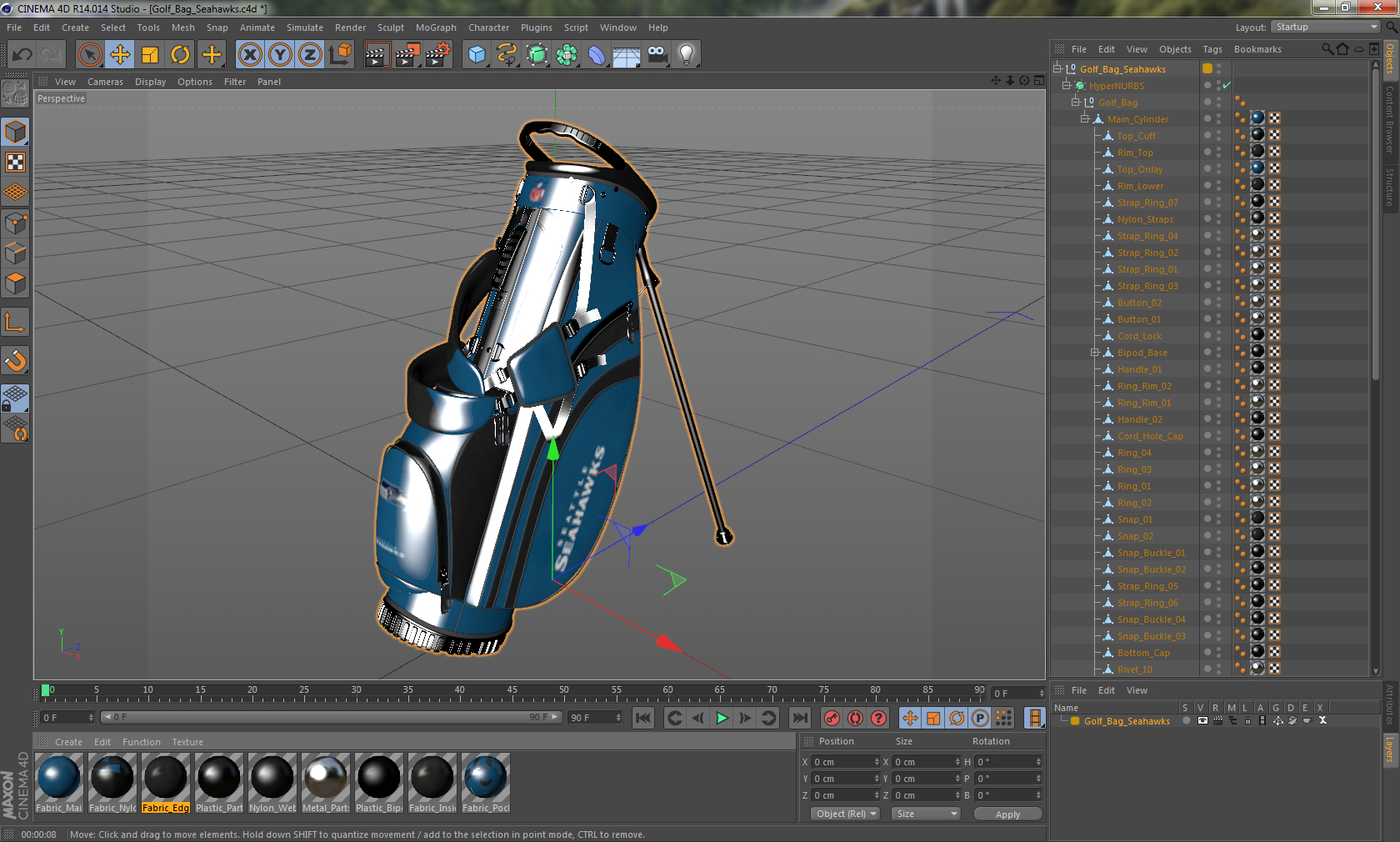Image resolution: width=1400 pixels, height=842 pixels.
Task: Add a camera object
Action: (657, 55)
